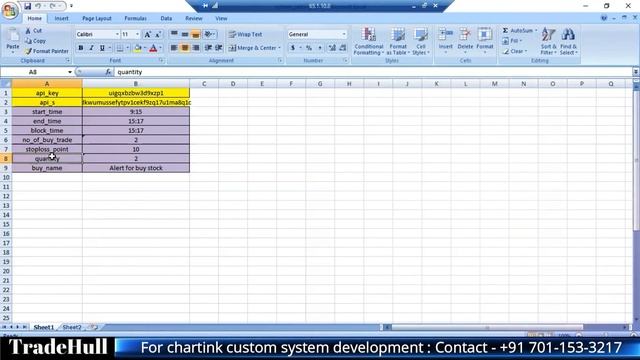Switch to the Page Layout tab

click(x=97, y=18)
